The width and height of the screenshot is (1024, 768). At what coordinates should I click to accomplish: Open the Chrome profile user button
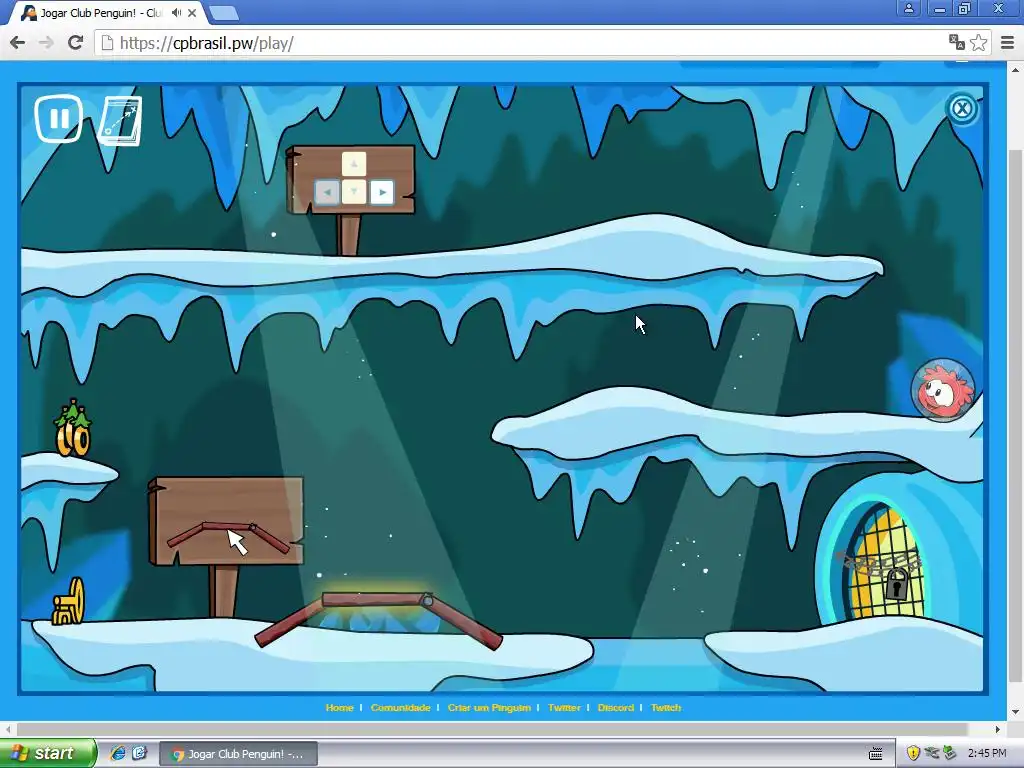[908, 8]
